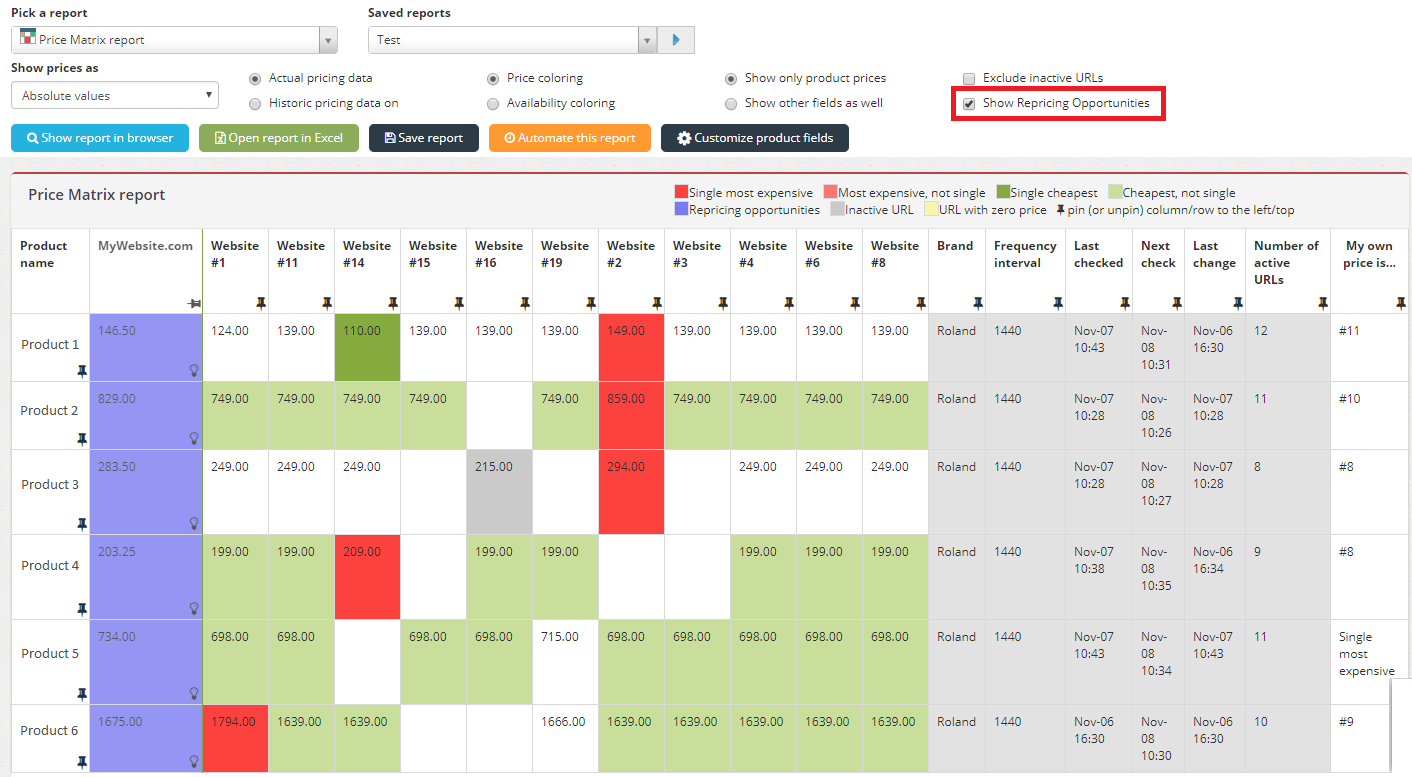Click the Product 4 row label
Viewport: 1412px width, 777px height.
tap(50, 565)
